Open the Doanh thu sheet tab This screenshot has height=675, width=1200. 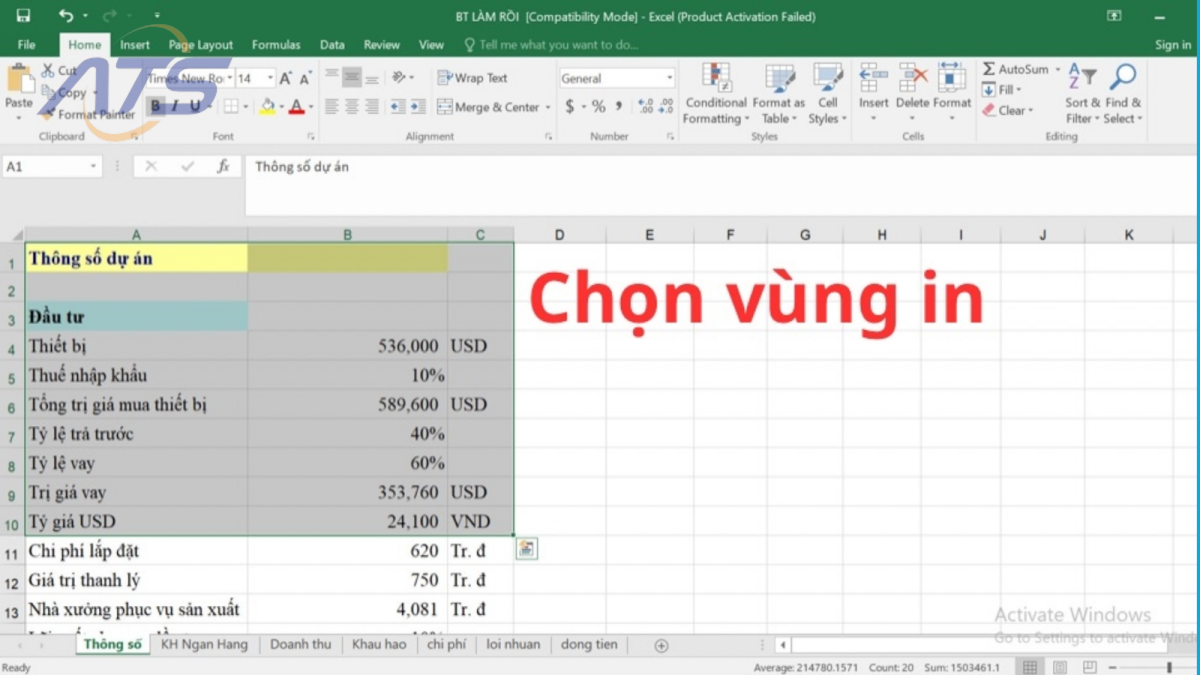(x=300, y=644)
